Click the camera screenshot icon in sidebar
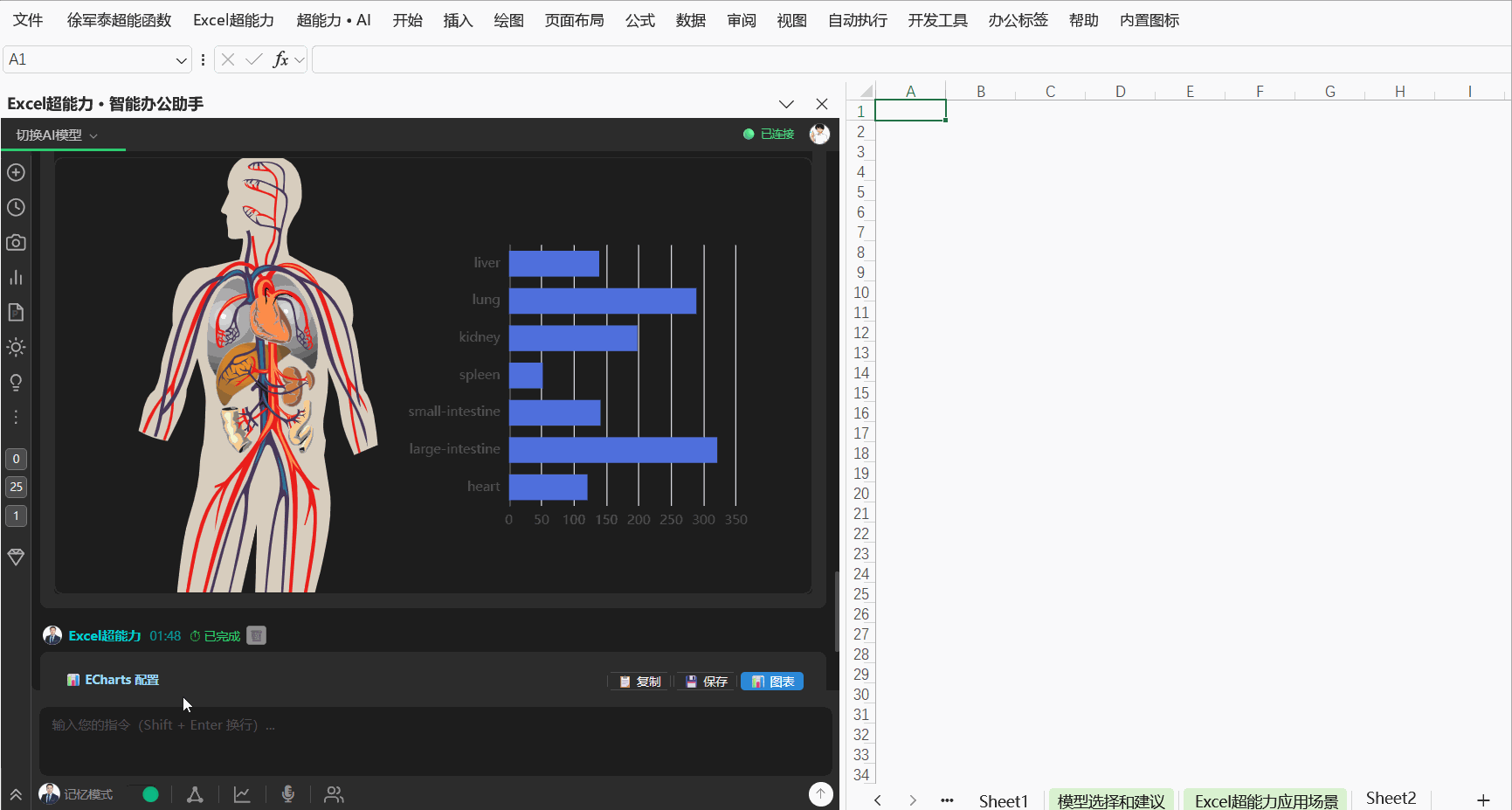The height and width of the screenshot is (810, 1512). (16, 242)
